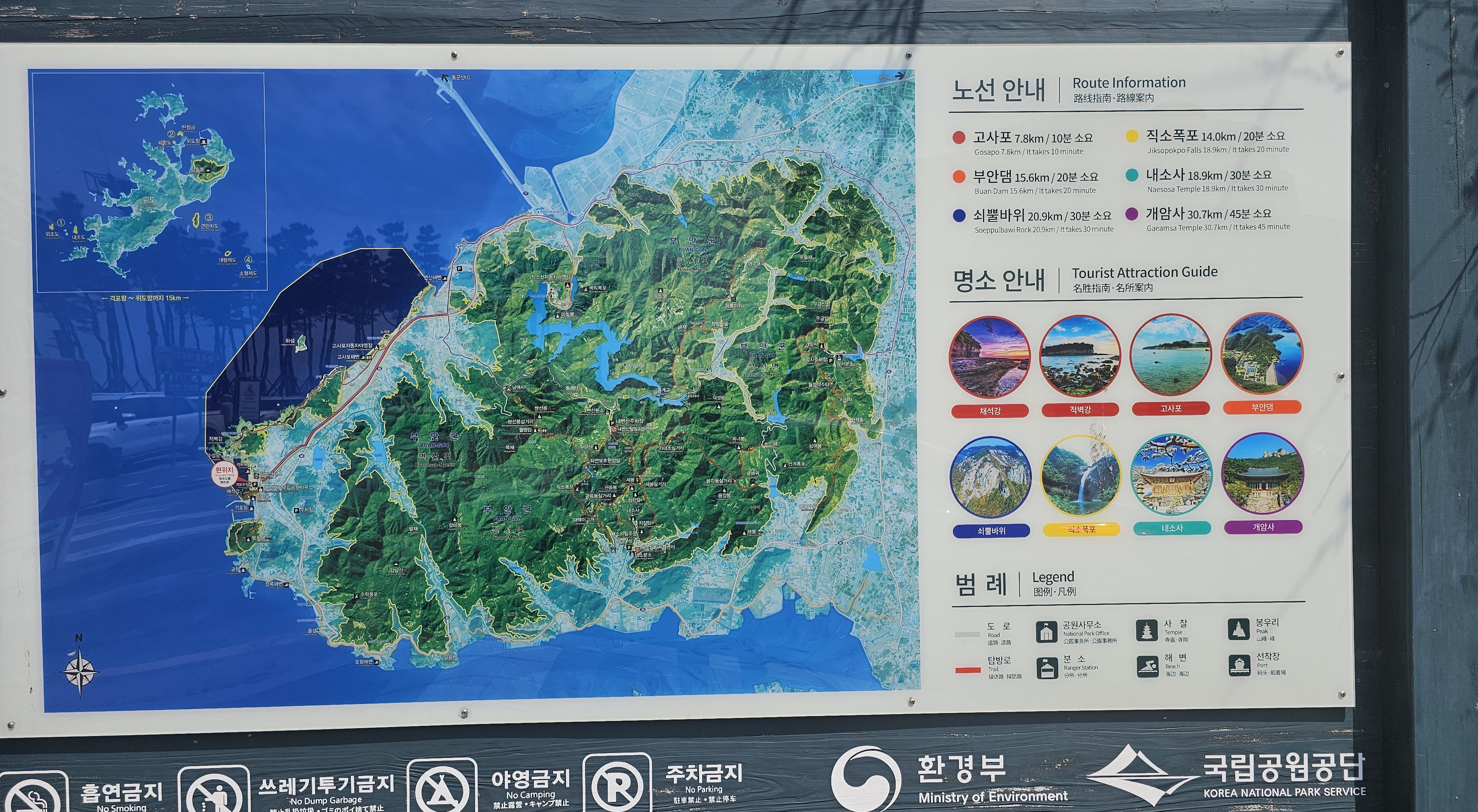Click the Peak mountain legend icon
Screen dimensions: 1478x812
(x=1238, y=629)
